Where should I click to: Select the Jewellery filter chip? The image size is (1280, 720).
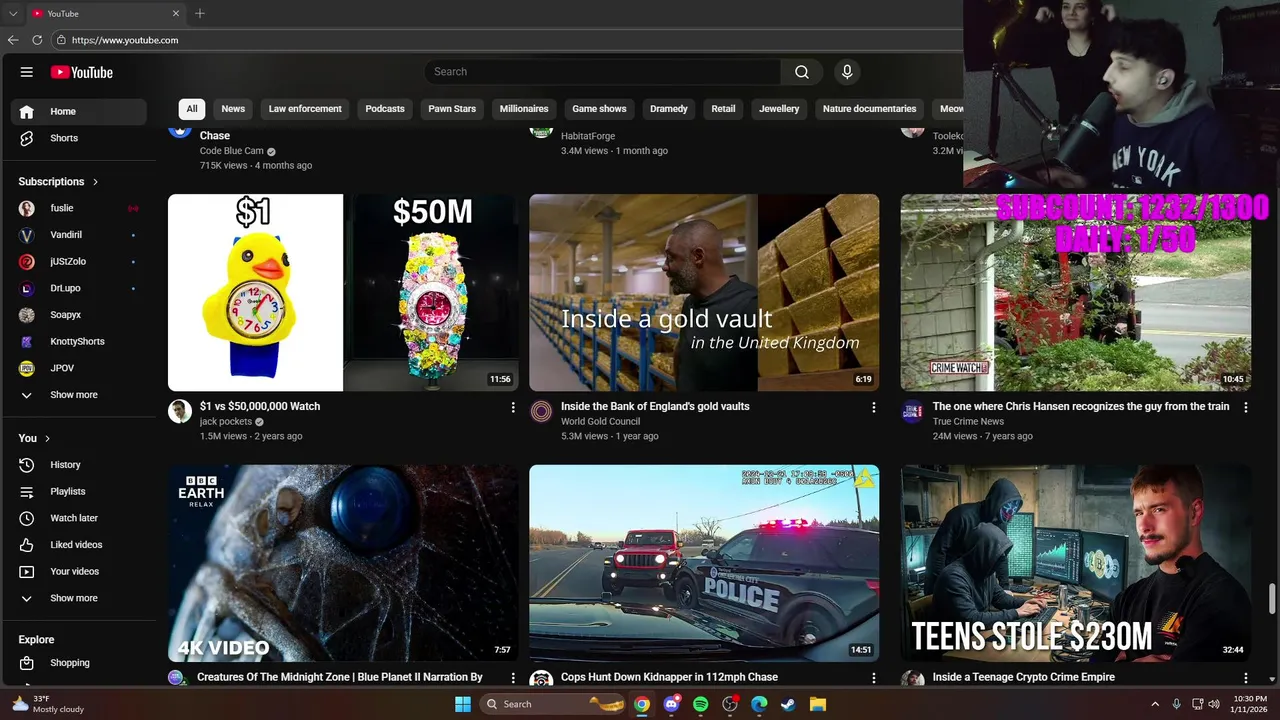tap(779, 109)
